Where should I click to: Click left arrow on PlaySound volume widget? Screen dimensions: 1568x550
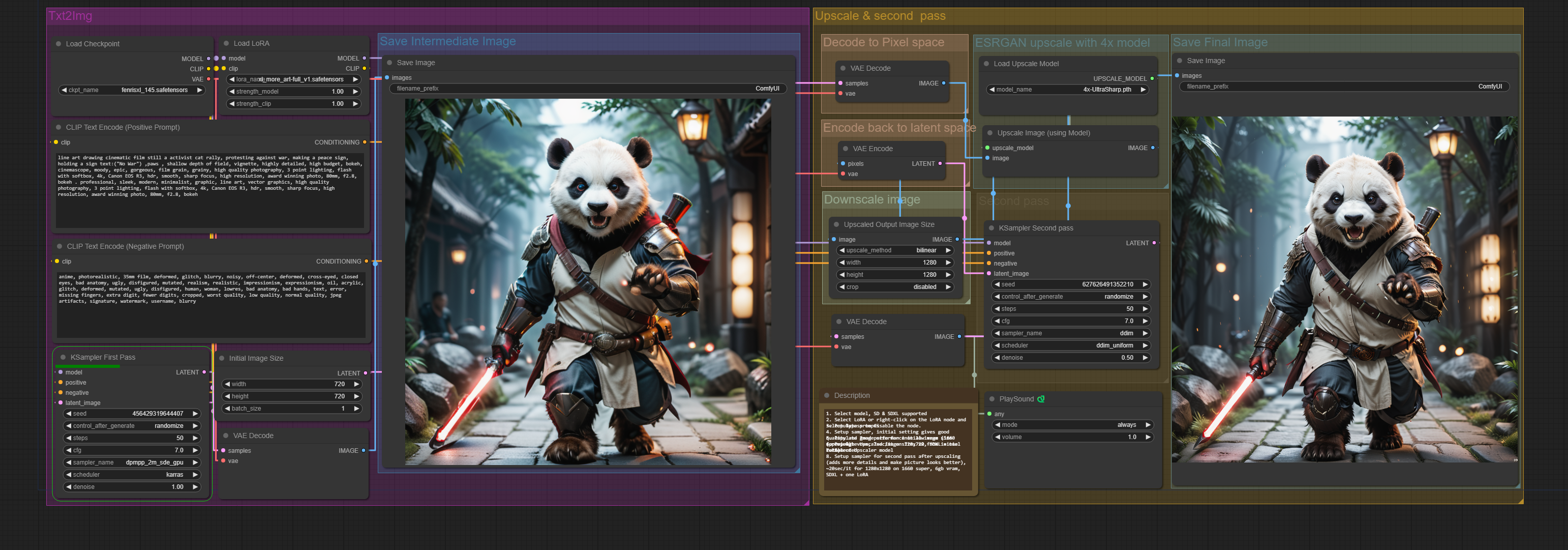coord(998,438)
